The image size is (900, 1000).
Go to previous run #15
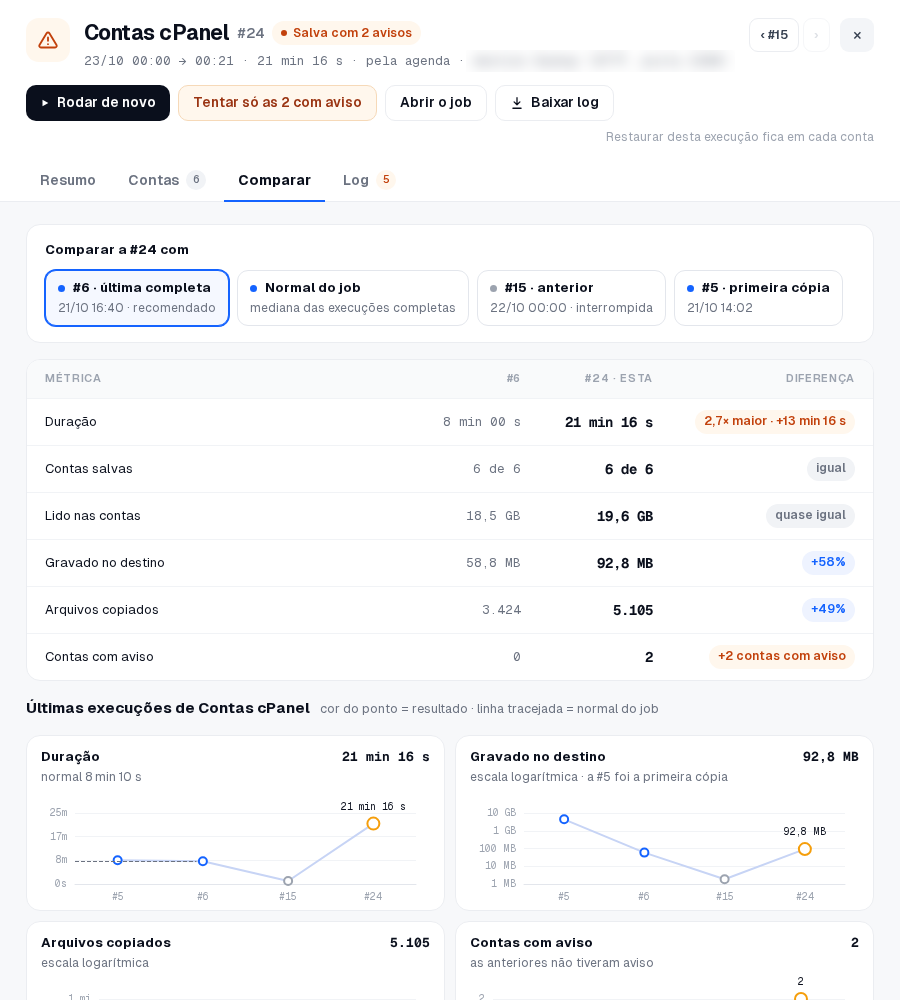(x=774, y=35)
